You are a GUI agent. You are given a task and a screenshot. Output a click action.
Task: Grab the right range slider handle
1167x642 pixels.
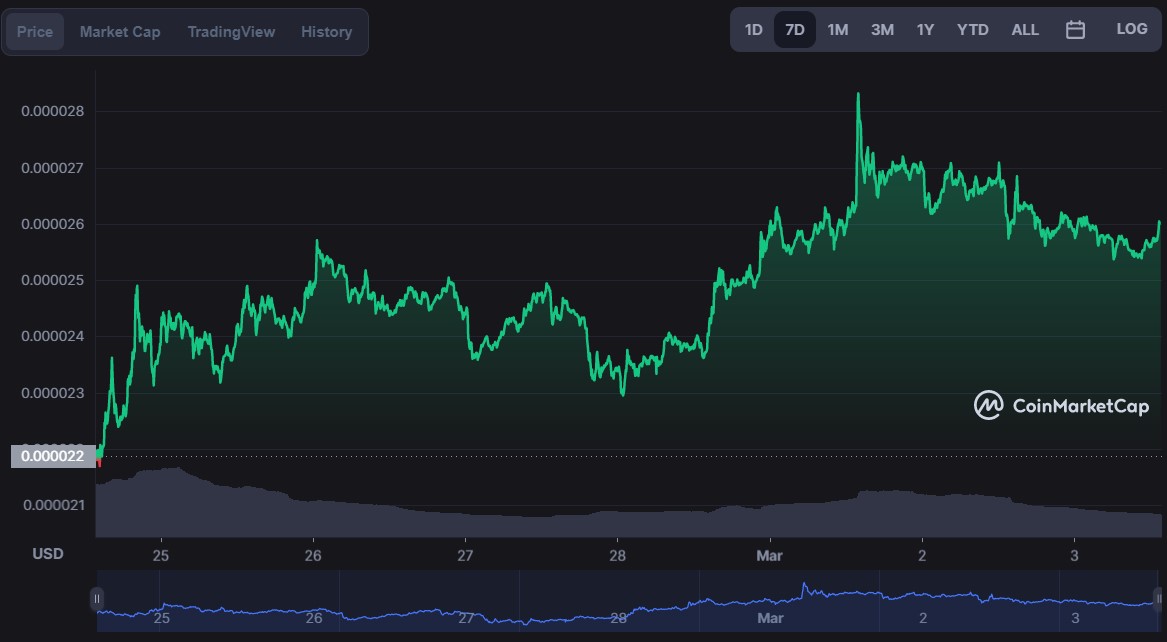pos(1160,599)
